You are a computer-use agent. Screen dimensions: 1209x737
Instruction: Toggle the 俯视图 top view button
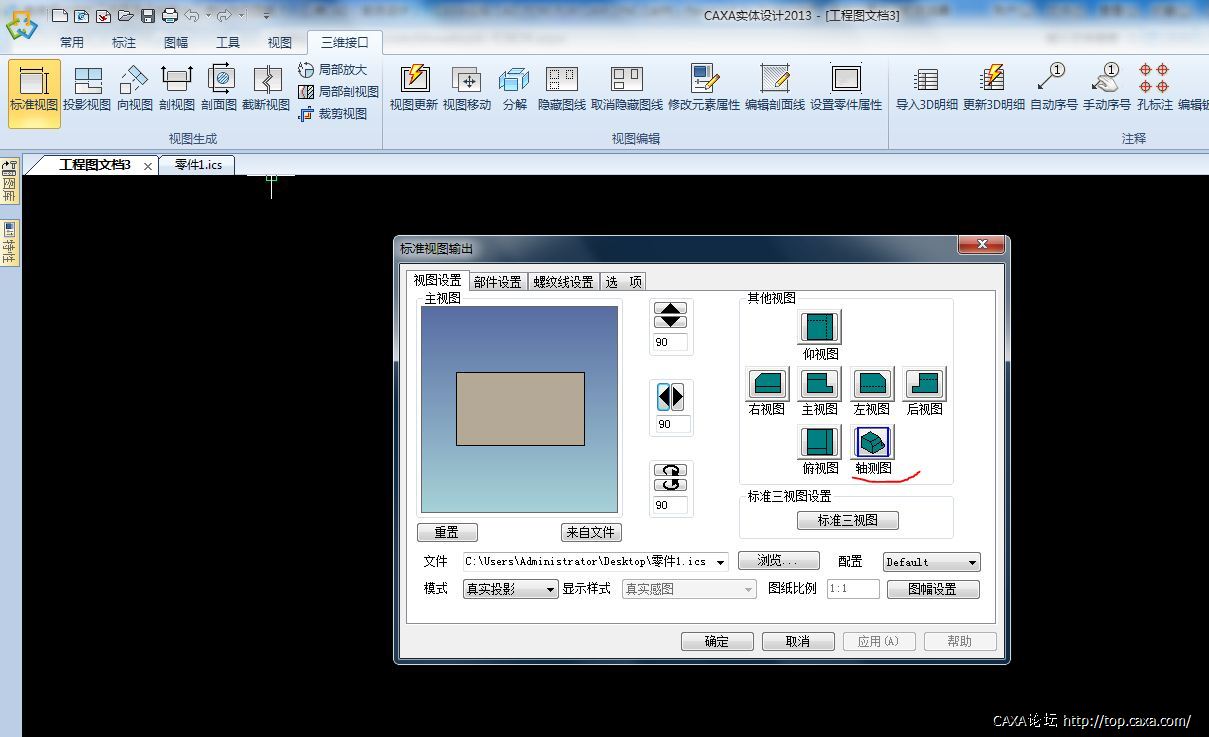pyautogui.click(x=820, y=441)
